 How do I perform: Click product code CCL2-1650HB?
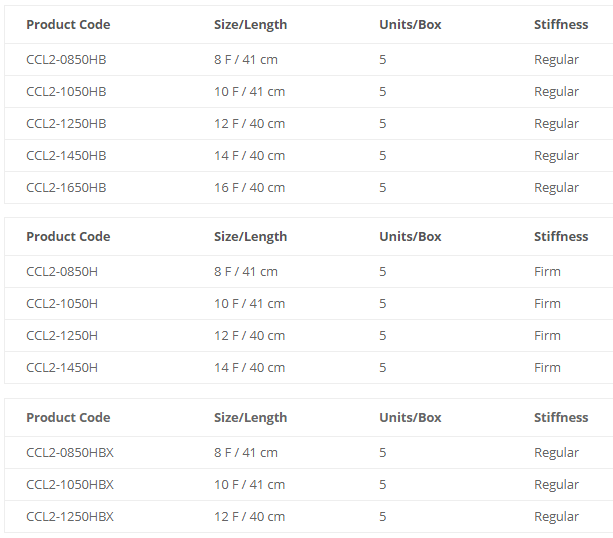point(66,188)
